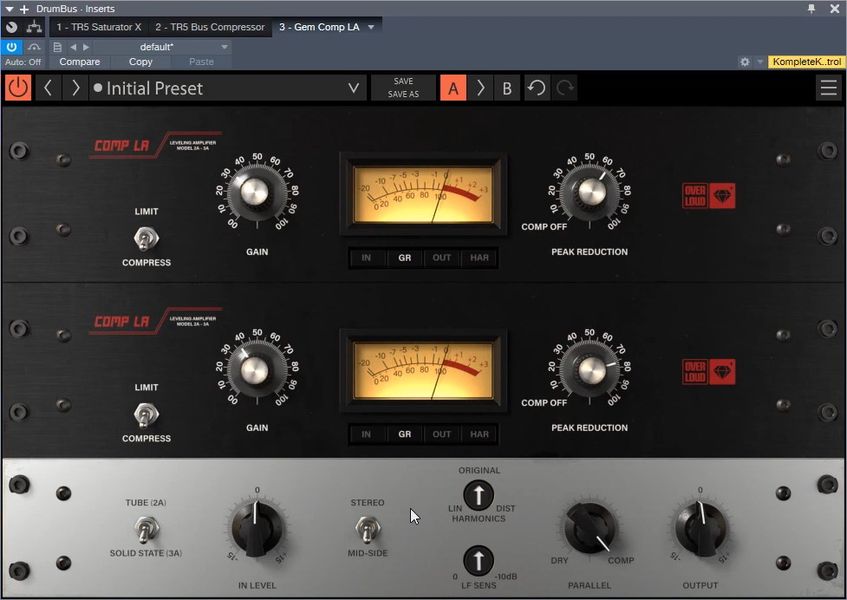
Task: Toggle the TUBE/SOLID STATE switch
Action: pyautogui.click(x=146, y=529)
